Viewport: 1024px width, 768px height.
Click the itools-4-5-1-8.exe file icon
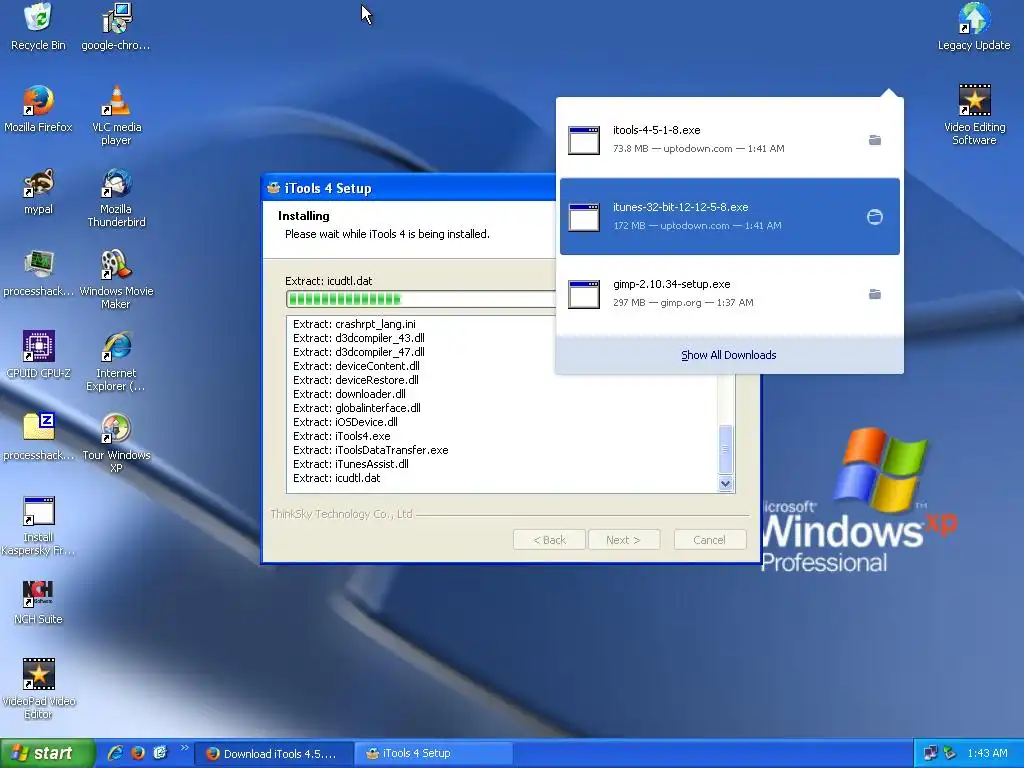pos(584,140)
